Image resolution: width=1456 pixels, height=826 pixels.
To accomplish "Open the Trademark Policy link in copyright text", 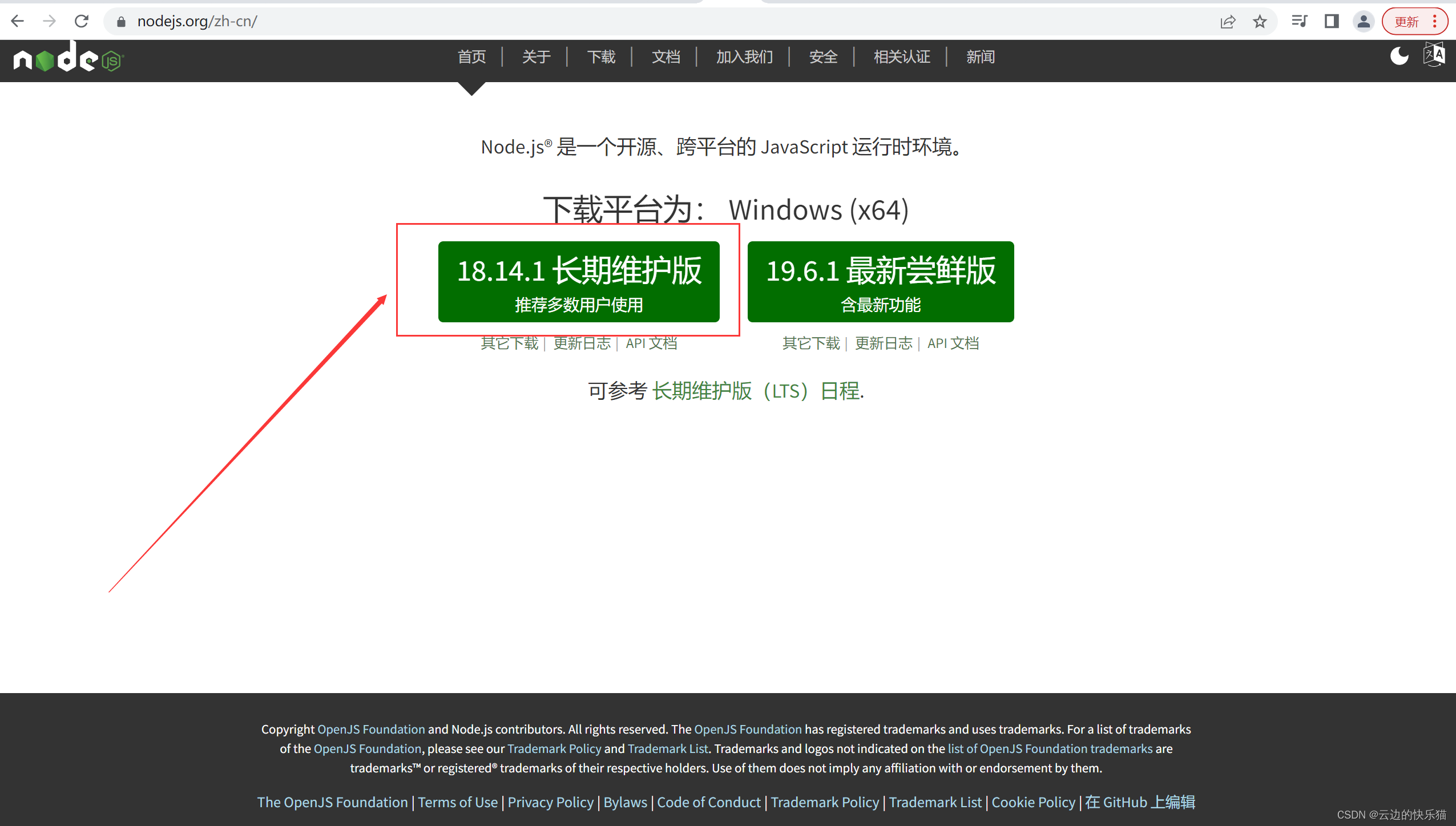I will pyautogui.click(x=554, y=748).
